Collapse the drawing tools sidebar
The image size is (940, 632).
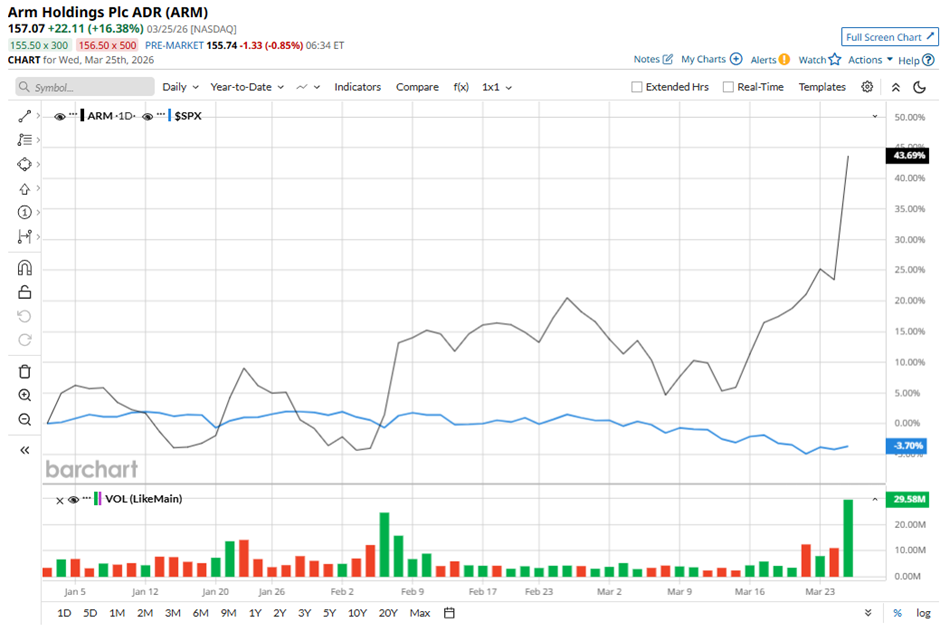click(x=25, y=450)
